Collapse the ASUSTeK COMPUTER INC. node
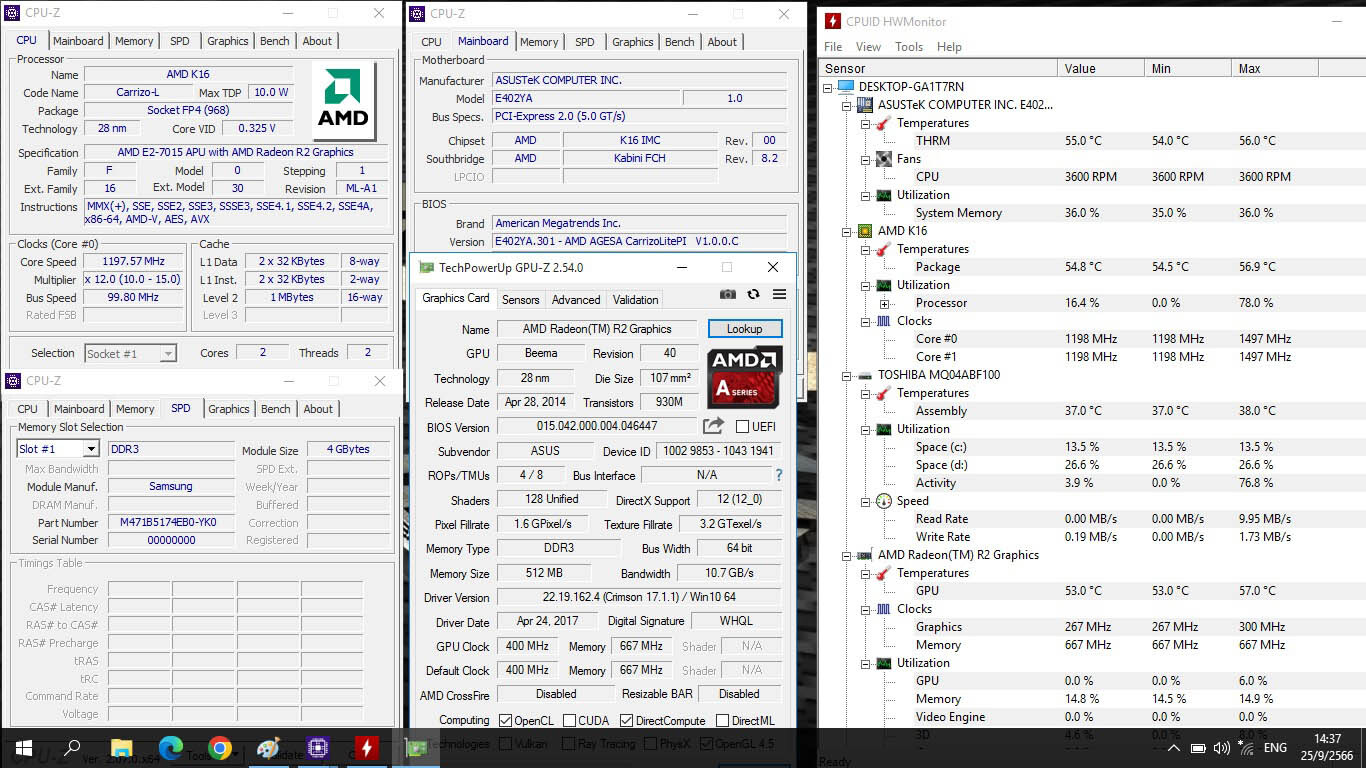This screenshot has width=1366, height=768. pyautogui.click(x=847, y=105)
